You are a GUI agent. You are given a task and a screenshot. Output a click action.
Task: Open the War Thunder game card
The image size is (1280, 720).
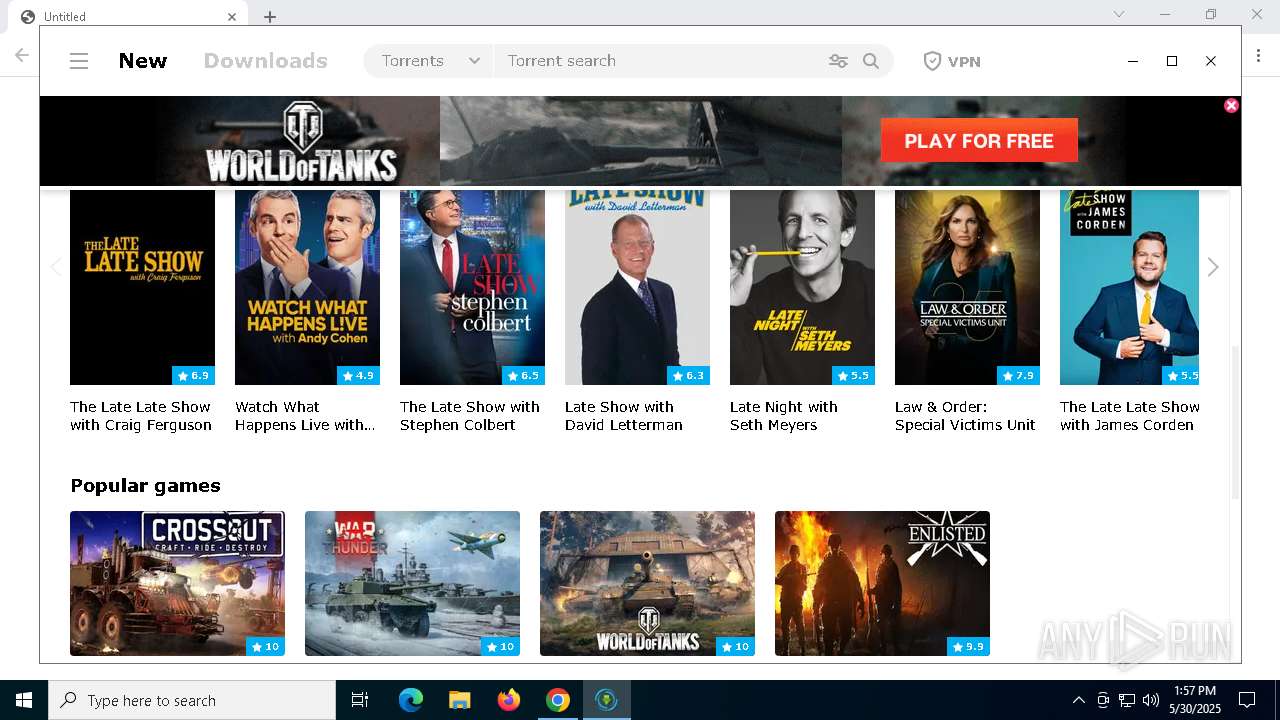(x=412, y=583)
